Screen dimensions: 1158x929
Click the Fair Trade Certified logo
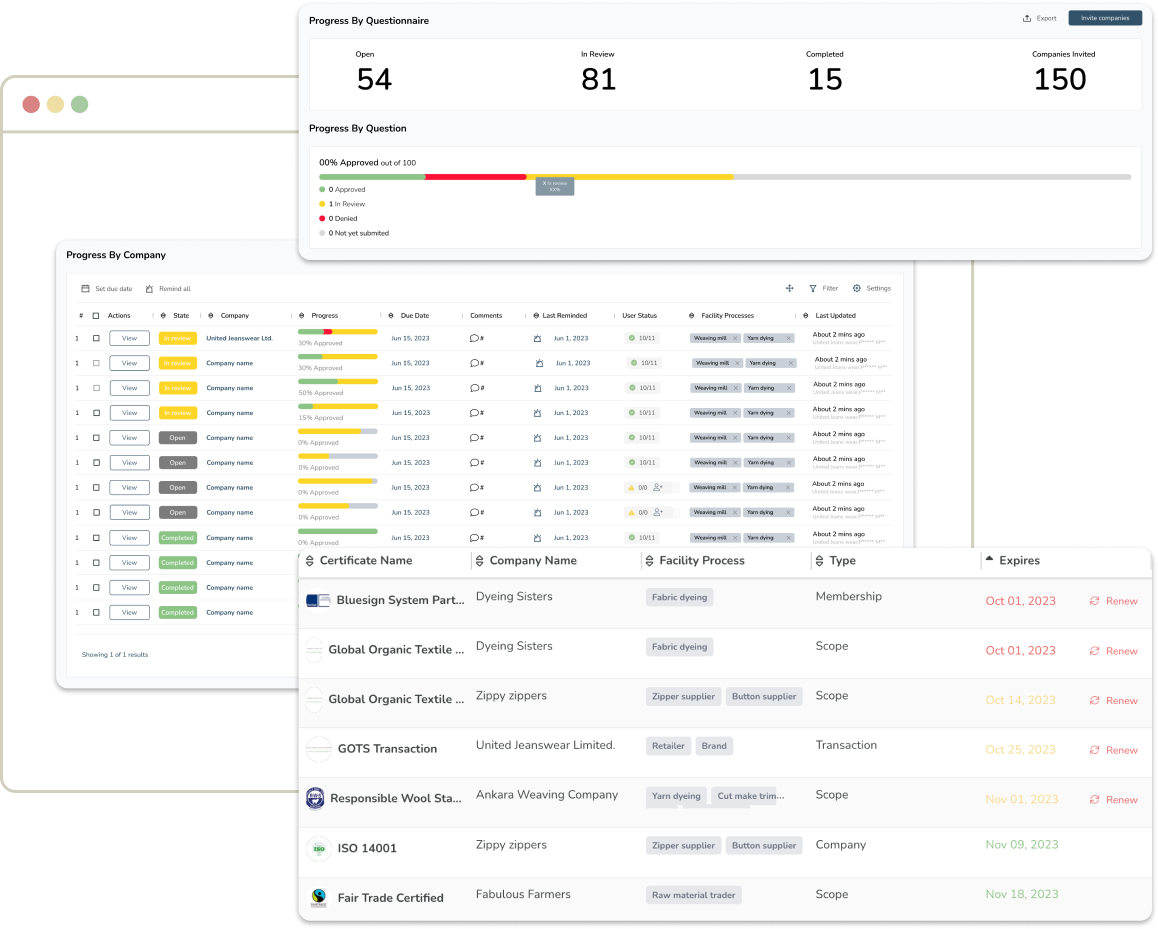pos(318,898)
